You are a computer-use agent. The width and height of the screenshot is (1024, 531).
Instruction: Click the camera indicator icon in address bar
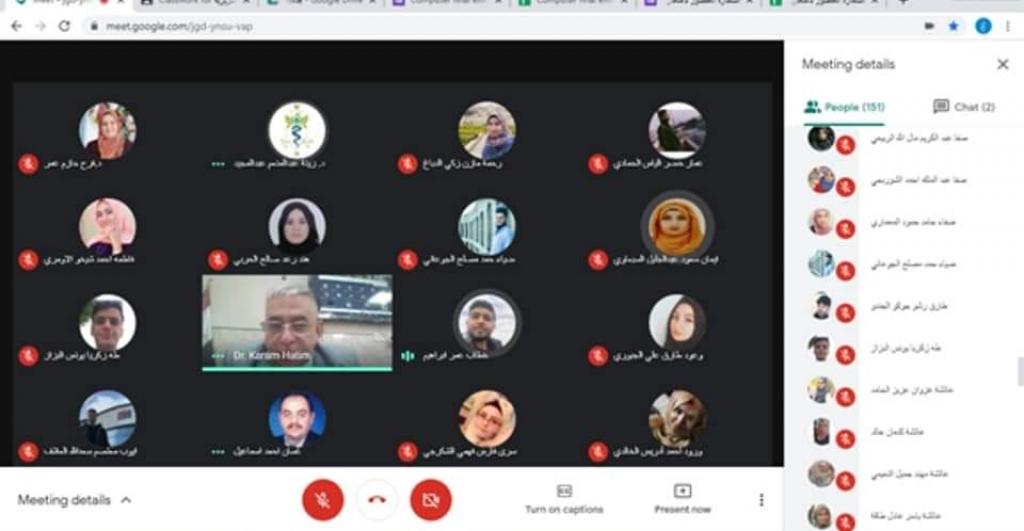929,26
